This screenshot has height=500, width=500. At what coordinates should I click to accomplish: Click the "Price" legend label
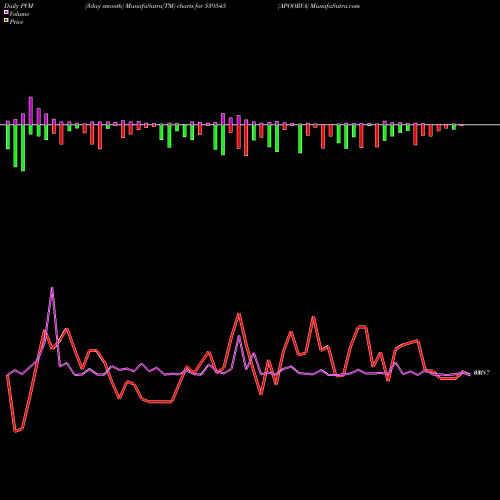tap(16, 22)
